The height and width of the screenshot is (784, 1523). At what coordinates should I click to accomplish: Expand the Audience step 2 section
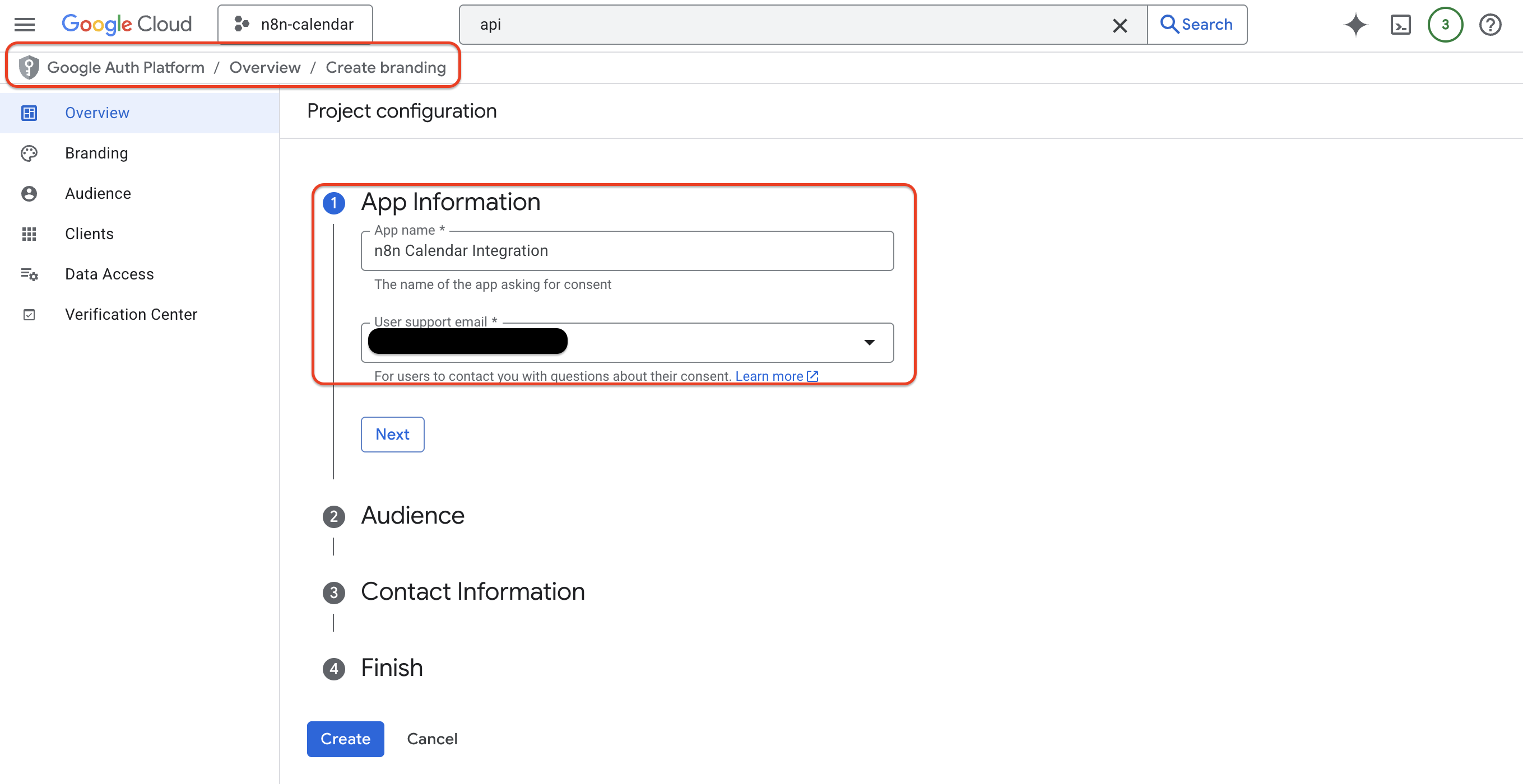412,516
